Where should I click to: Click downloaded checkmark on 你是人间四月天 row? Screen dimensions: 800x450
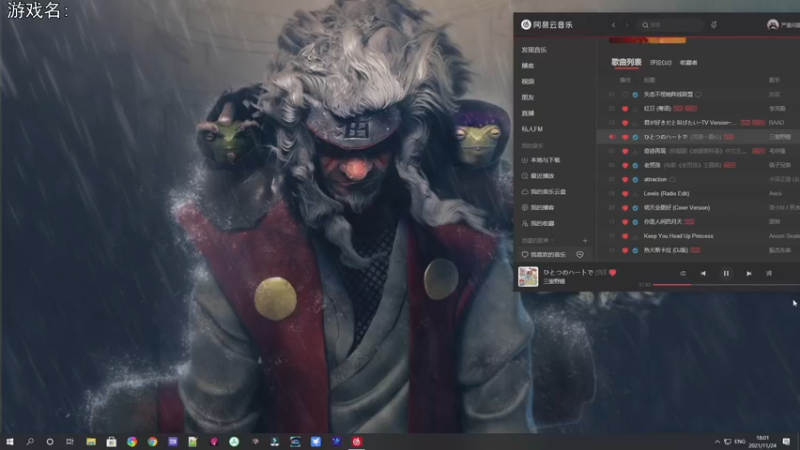click(x=635, y=222)
